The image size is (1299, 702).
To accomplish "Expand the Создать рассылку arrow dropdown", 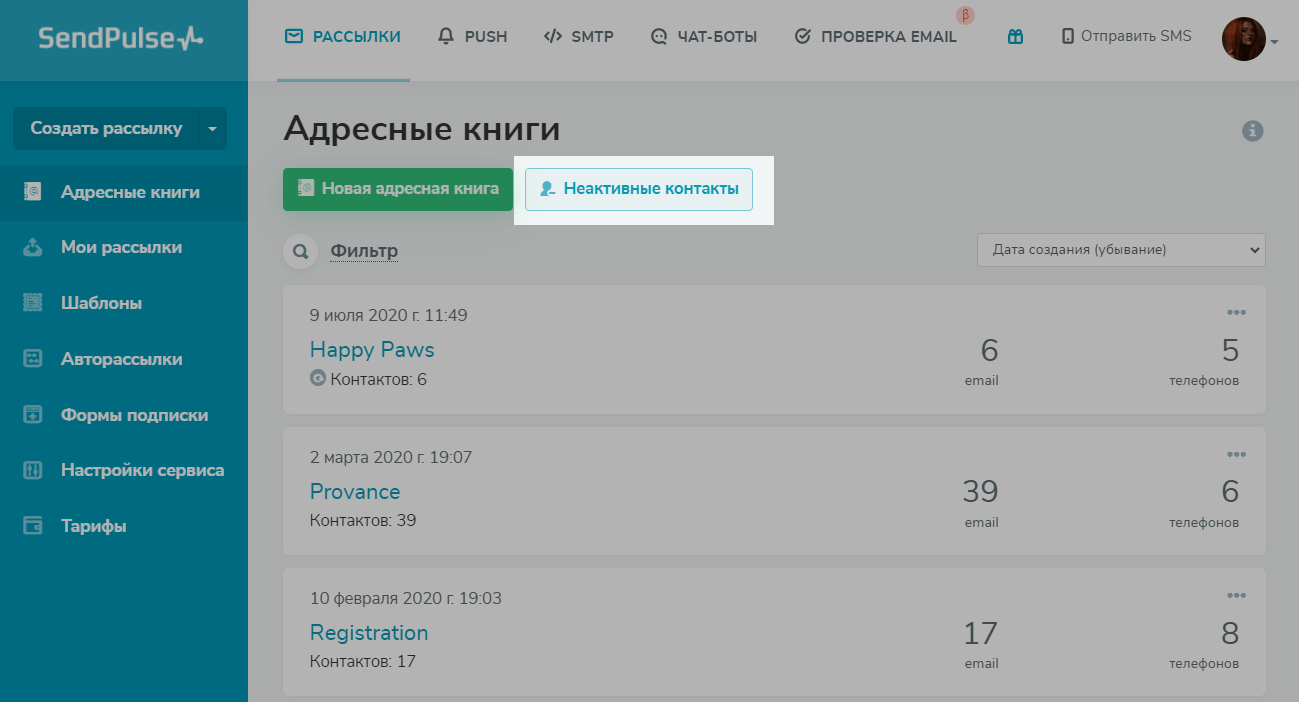I will coord(212,128).
